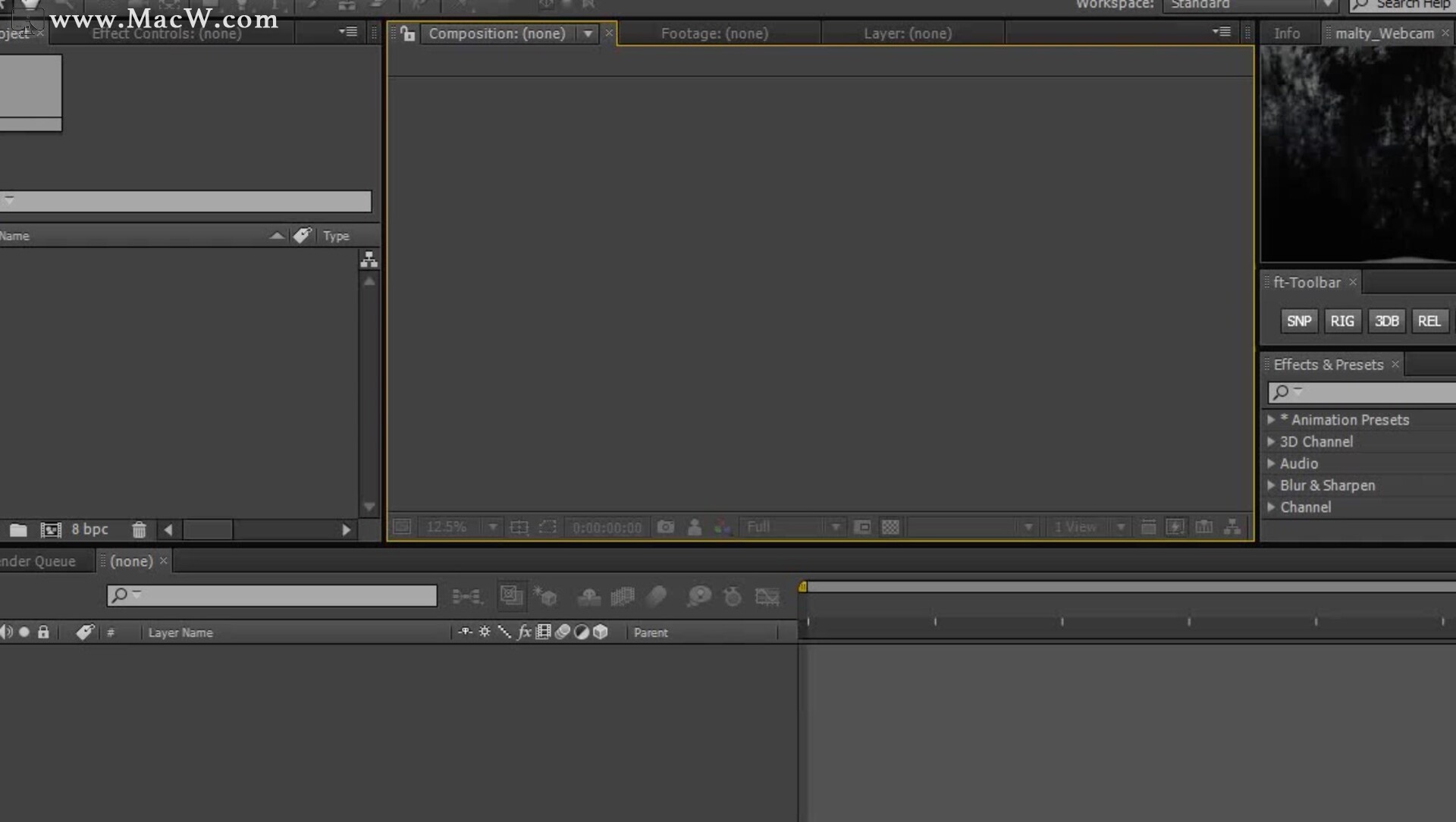
Task: Click the new folder icon in Project panel
Action: coord(18,529)
